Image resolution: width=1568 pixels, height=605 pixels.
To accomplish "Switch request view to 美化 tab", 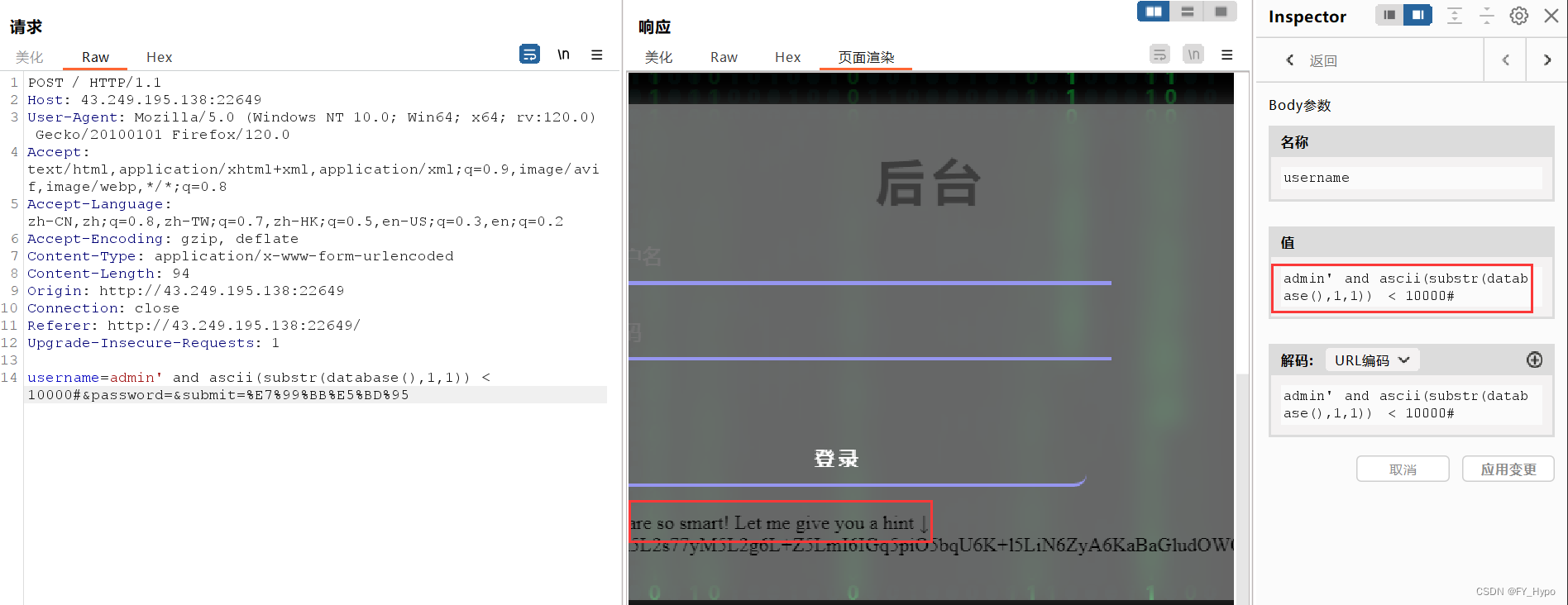I will pos(30,57).
